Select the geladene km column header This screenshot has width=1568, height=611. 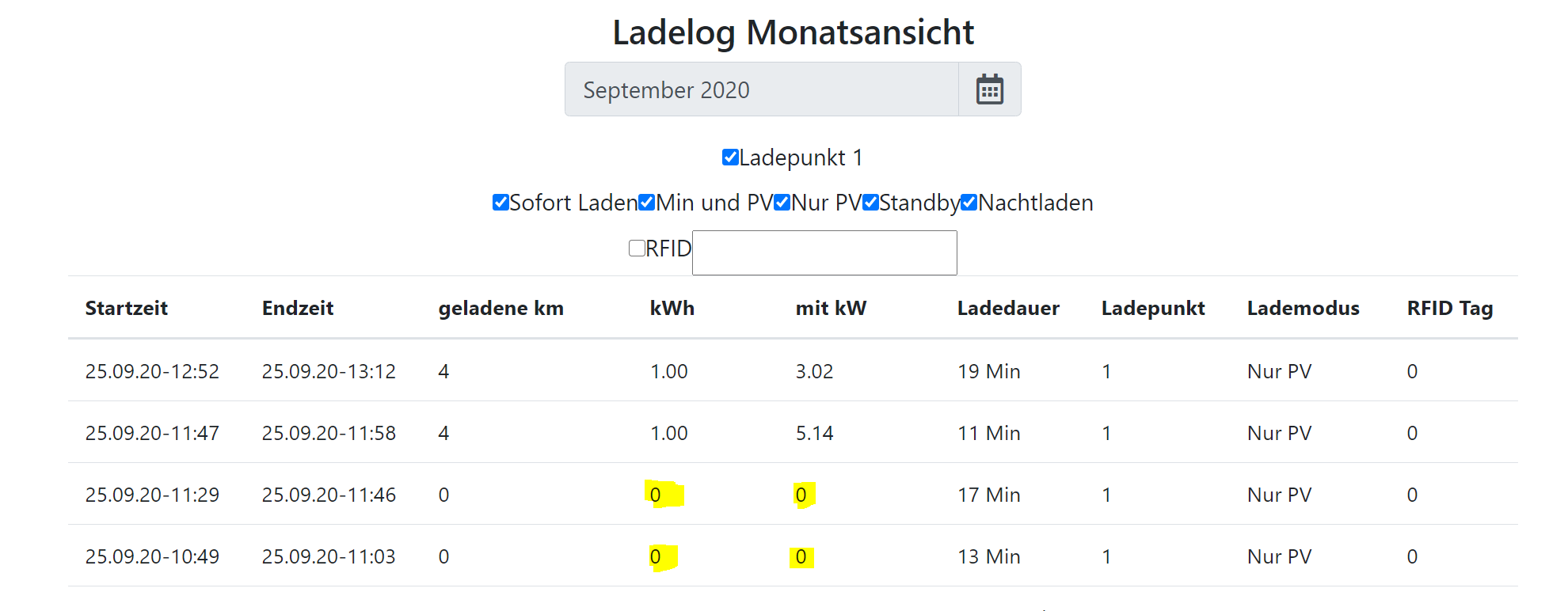coord(500,308)
